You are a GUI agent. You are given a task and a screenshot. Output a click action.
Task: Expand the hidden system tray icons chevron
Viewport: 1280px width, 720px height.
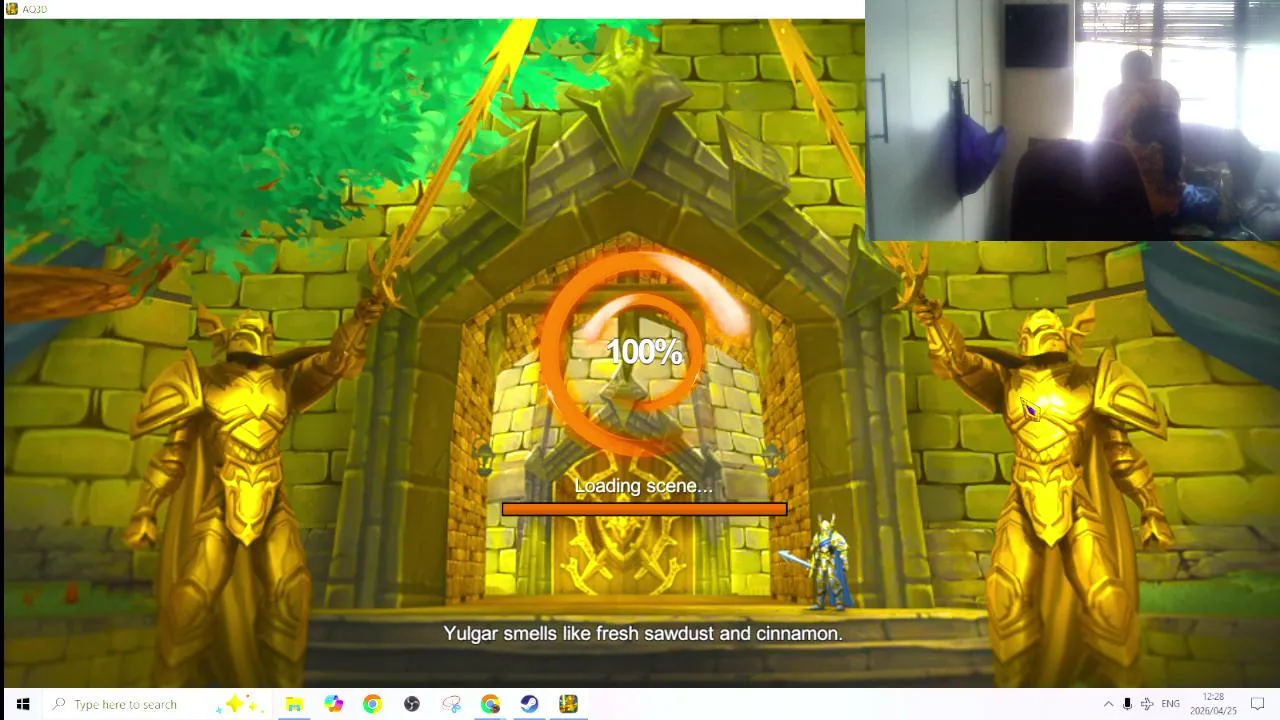coord(1108,704)
